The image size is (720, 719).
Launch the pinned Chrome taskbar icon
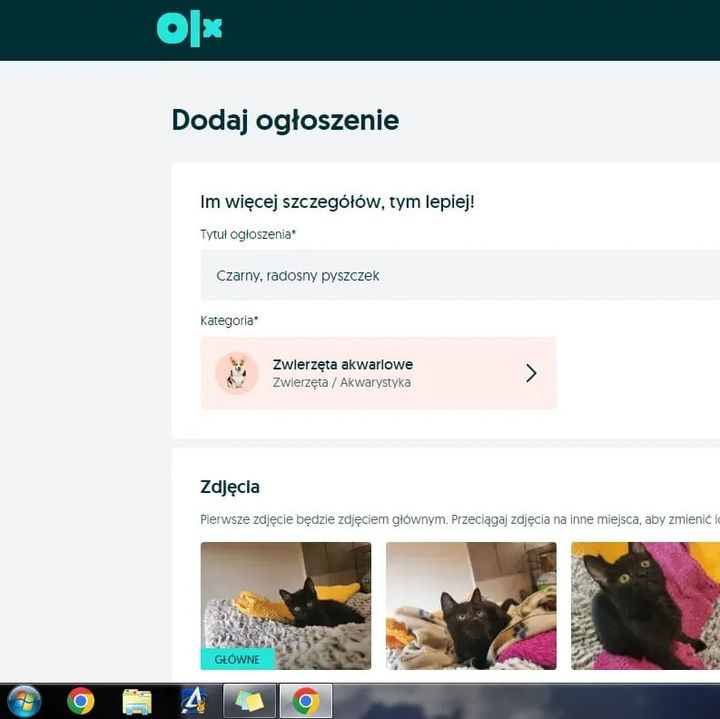81,701
